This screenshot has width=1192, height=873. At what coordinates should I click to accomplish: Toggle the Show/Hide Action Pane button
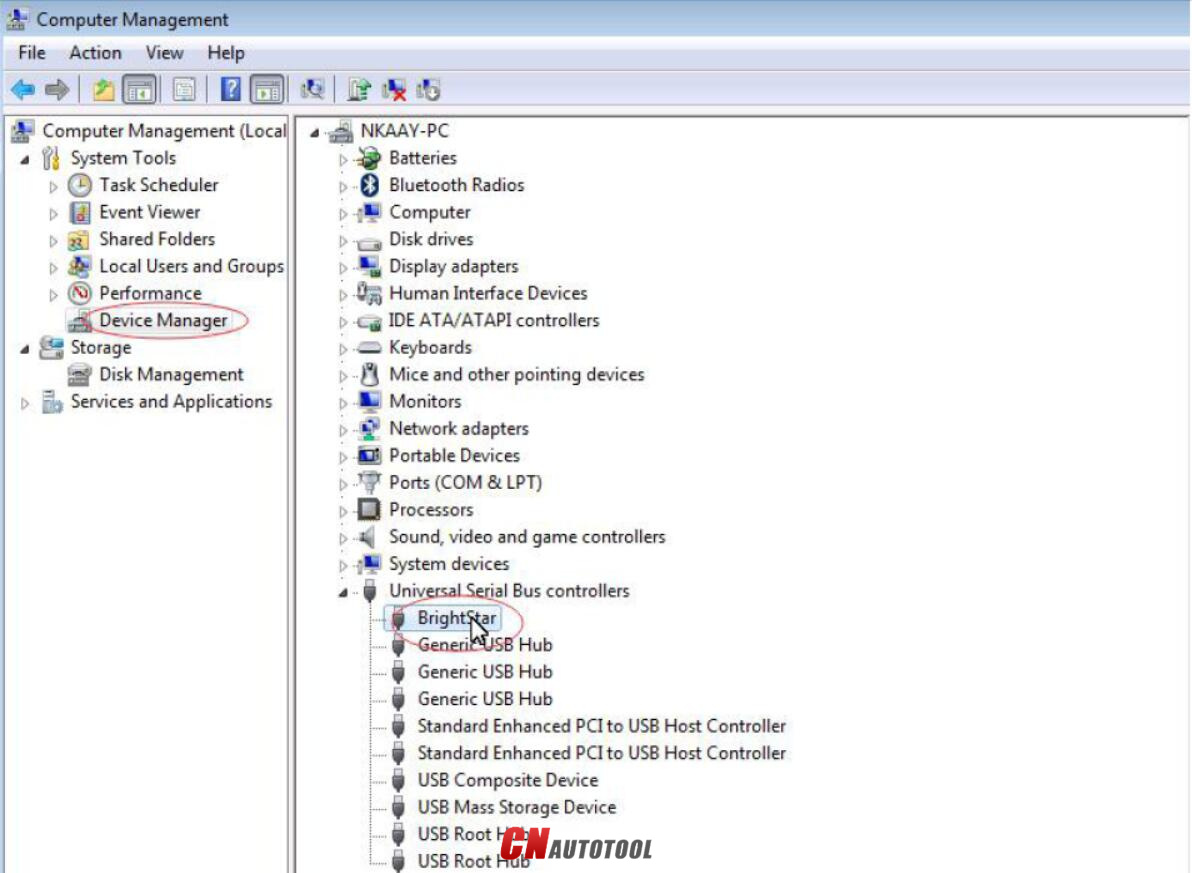coord(267,90)
